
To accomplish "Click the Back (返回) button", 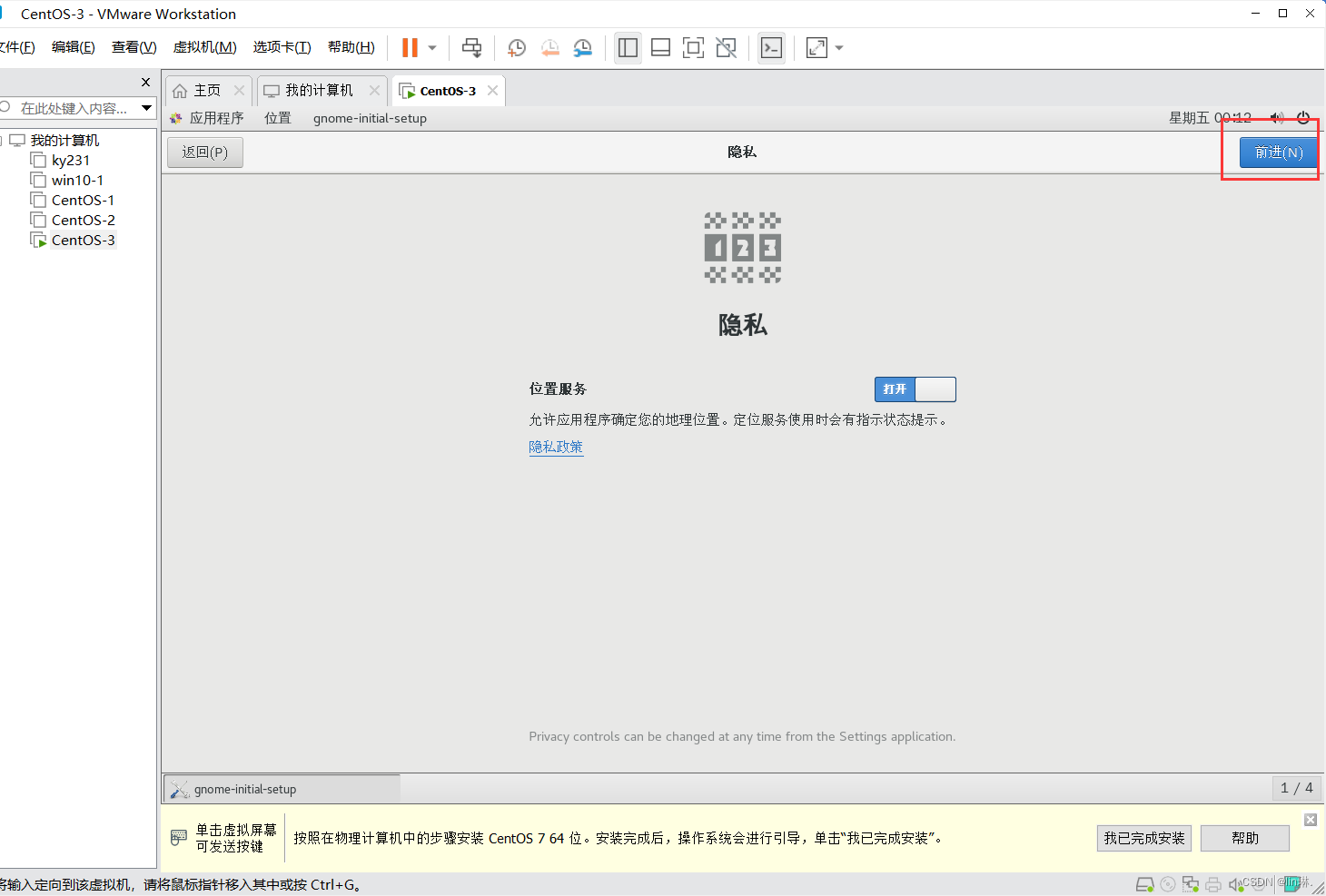I will tap(205, 153).
